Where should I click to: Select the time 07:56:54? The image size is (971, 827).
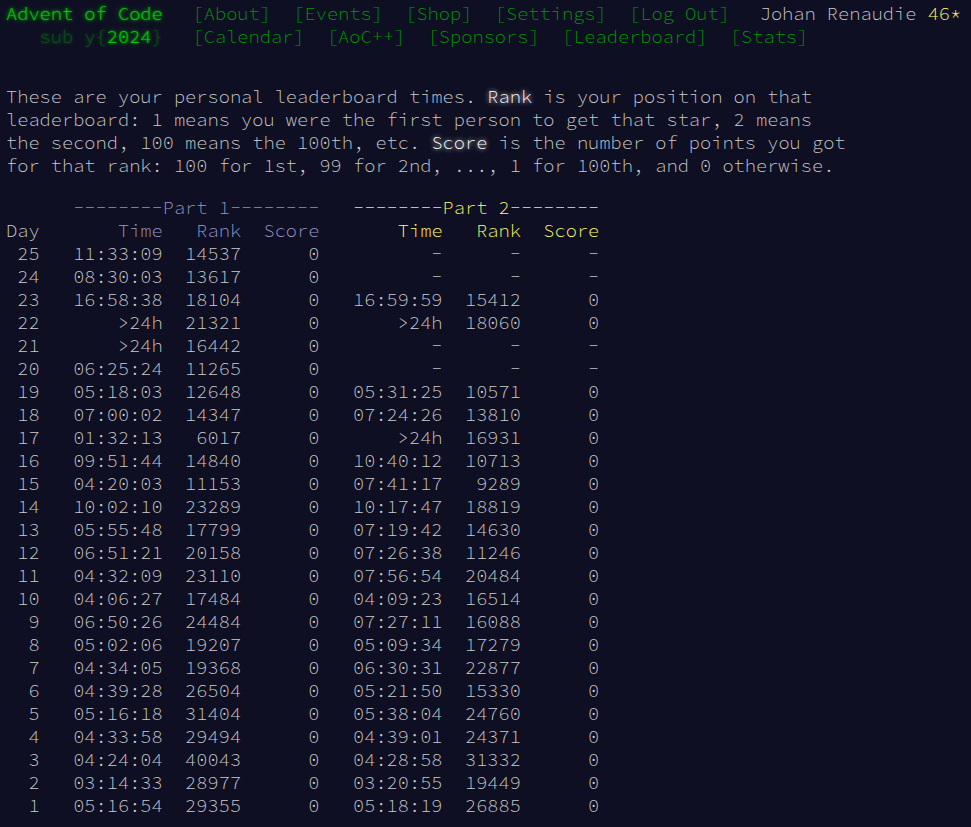coord(398,577)
